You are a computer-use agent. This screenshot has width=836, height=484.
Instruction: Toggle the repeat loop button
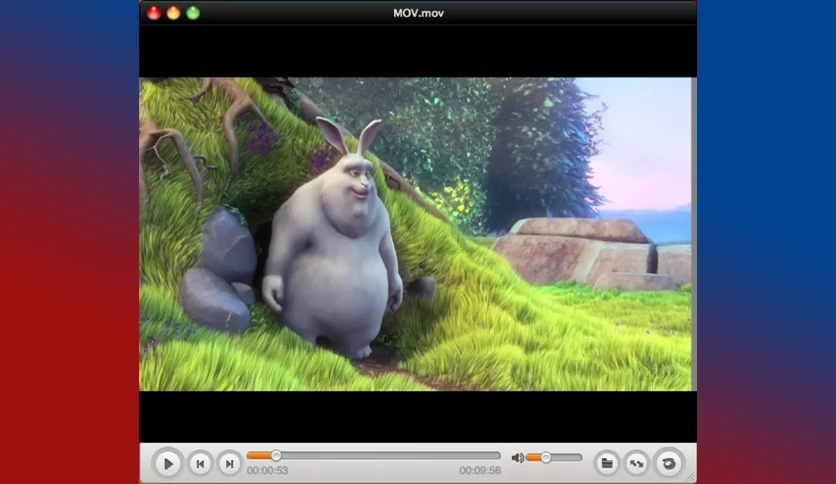[669, 463]
